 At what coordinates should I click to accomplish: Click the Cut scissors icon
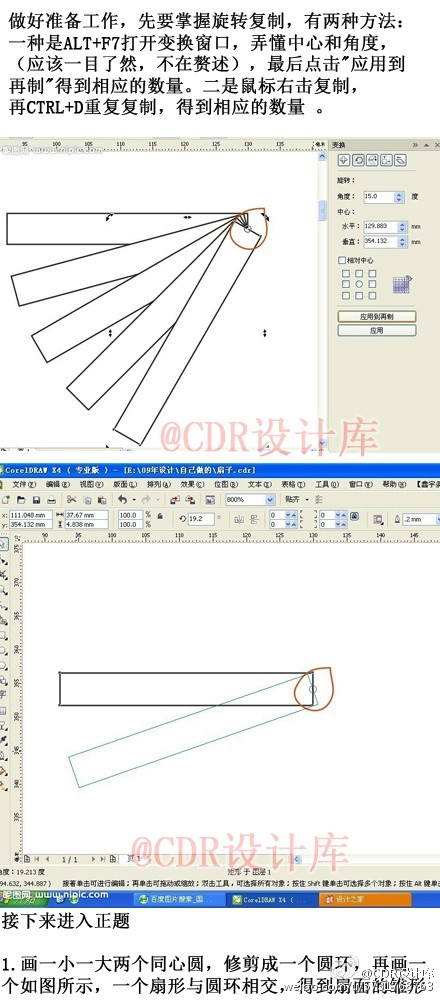[71, 500]
